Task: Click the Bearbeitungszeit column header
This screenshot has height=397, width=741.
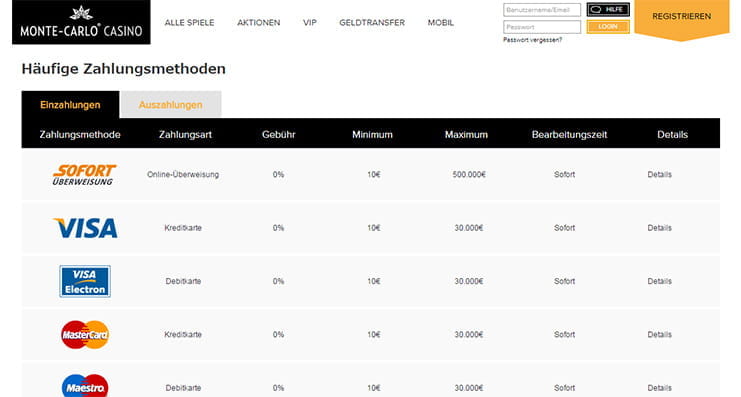Action: [x=569, y=135]
